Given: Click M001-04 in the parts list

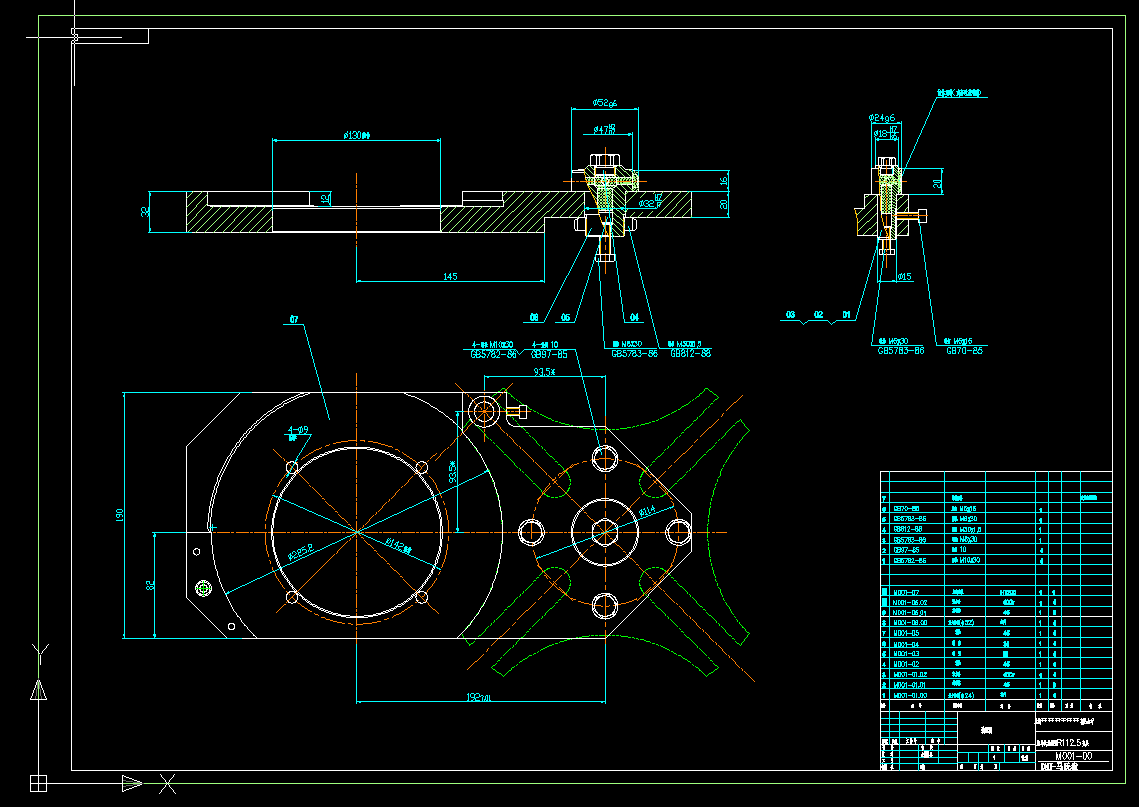Looking at the screenshot, I should pos(906,644).
